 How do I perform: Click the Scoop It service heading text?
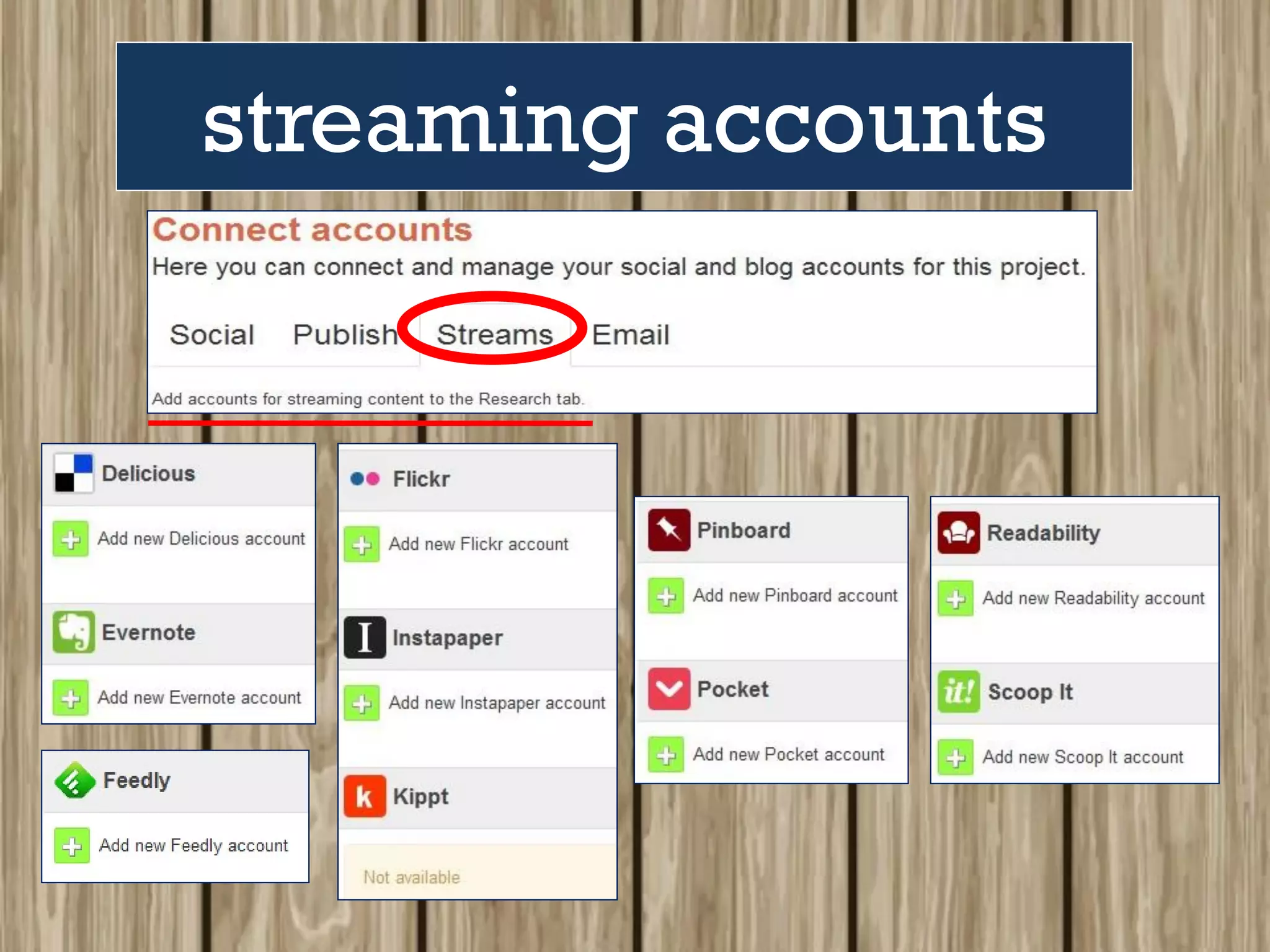[1029, 692]
